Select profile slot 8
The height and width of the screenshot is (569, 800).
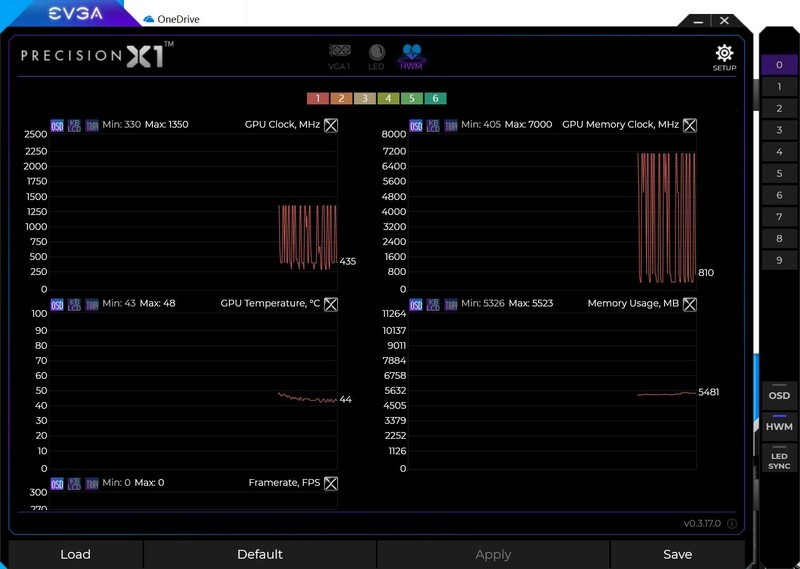click(x=779, y=238)
